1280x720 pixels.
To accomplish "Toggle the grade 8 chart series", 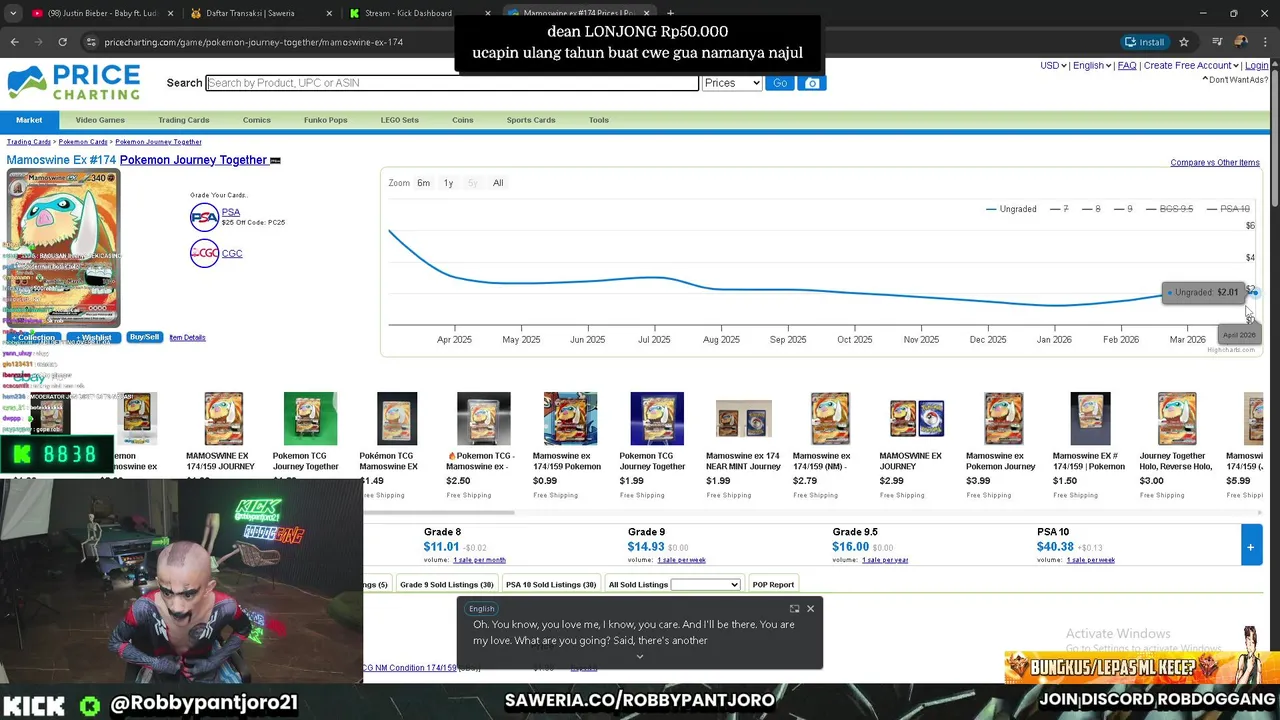I will coord(1091,209).
